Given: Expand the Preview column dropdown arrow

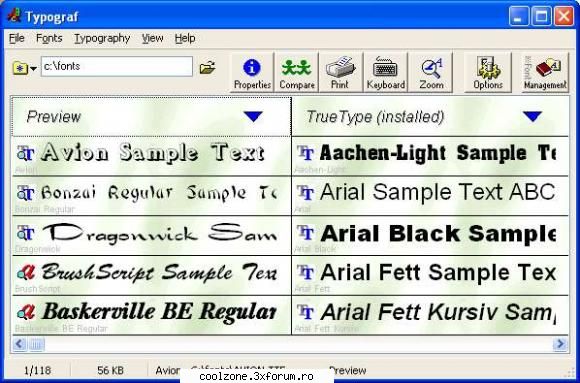Looking at the screenshot, I should [x=253, y=117].
